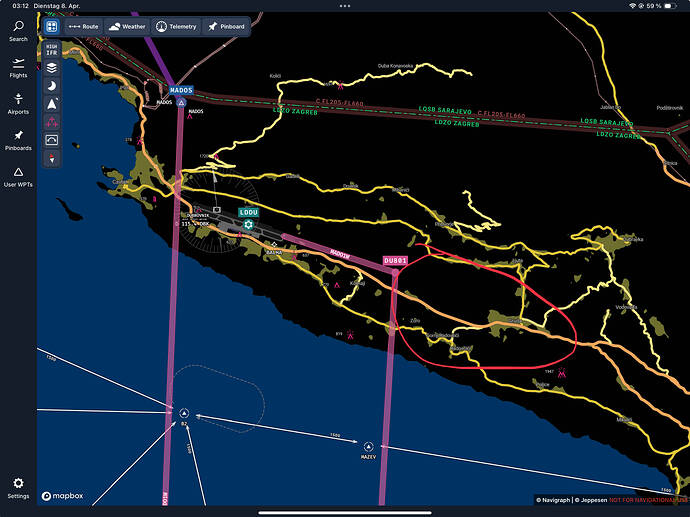Open the Telemetry tab
This screenshot has height=517, width=690.
pos(176,26)
